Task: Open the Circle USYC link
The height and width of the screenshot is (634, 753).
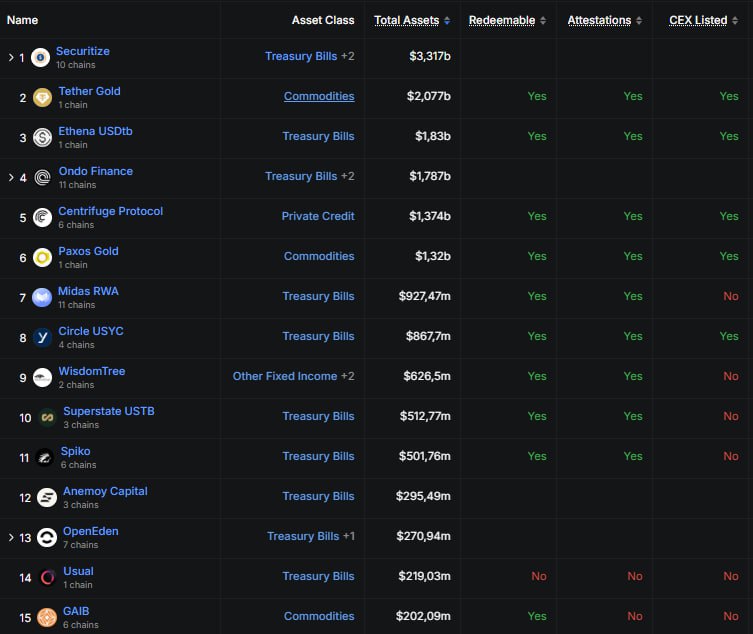Action: coord(91,331)
